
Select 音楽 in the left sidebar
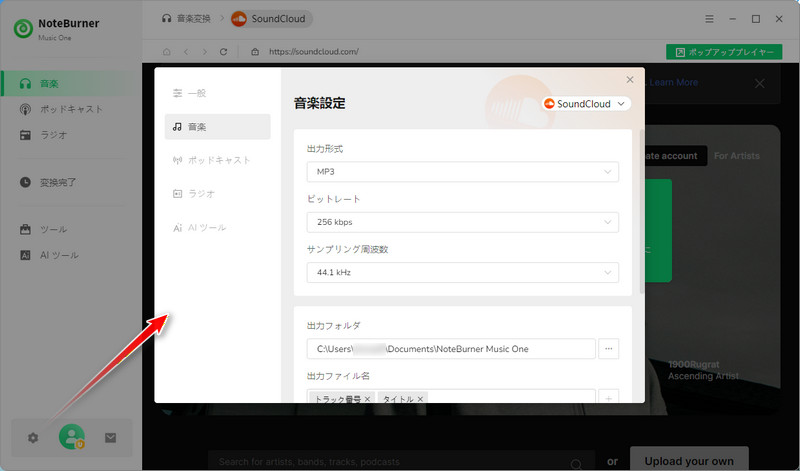pos(71,84)
